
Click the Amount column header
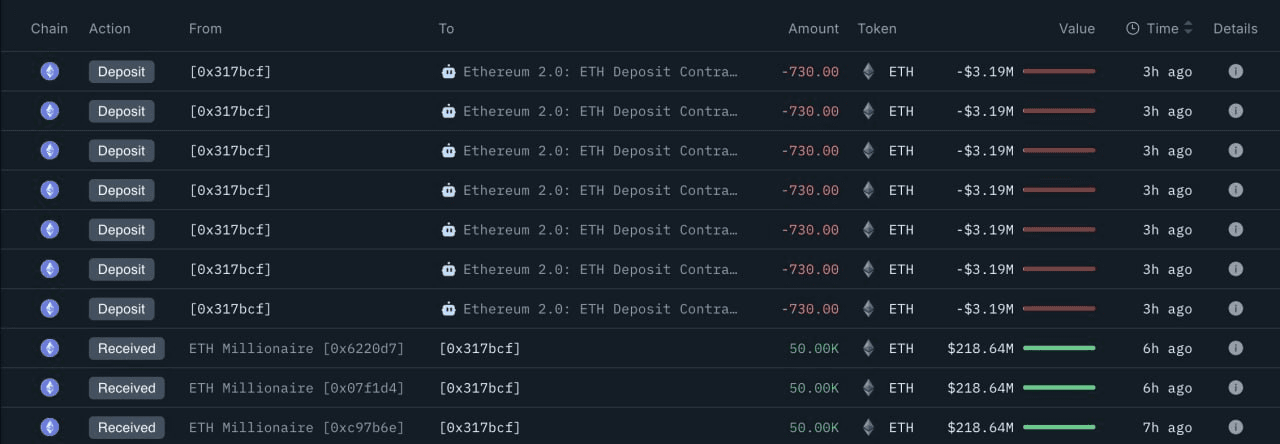813,29
